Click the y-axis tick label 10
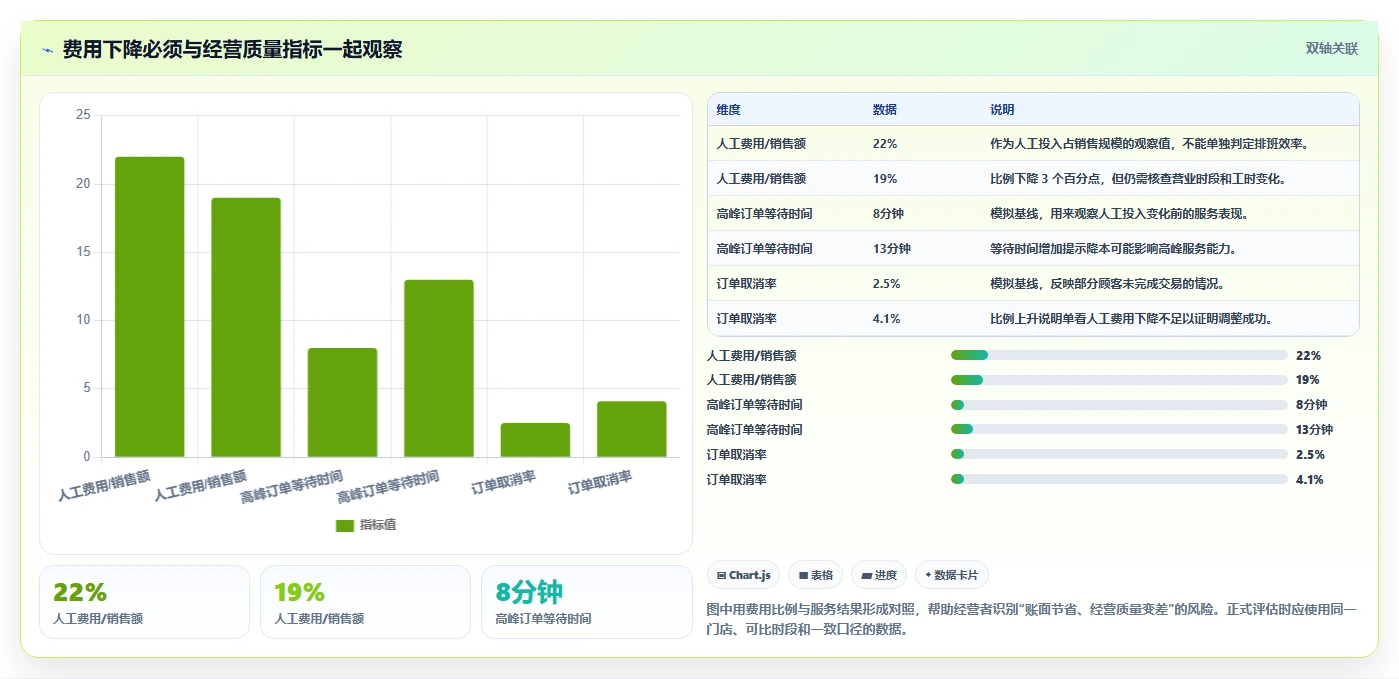Screen dimensions: 1399x679 pos(83,320)
